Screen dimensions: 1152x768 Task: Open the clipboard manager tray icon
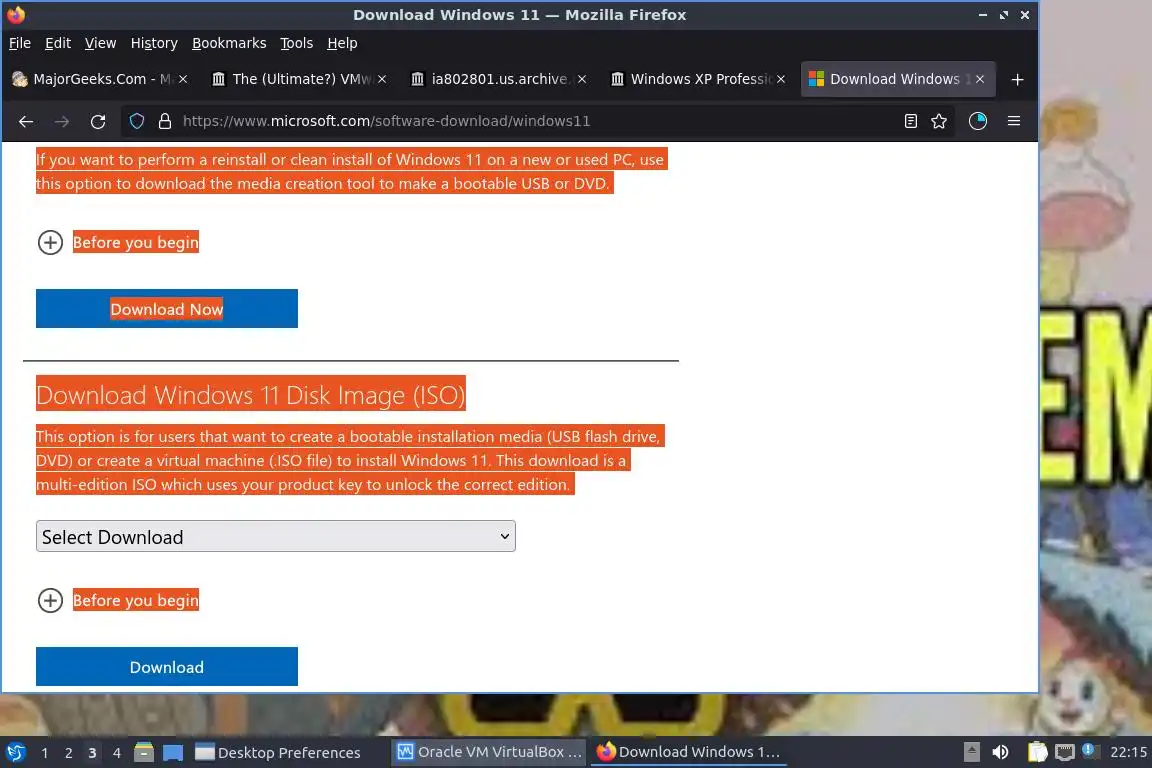pyautogui.click(x=1037, y=752)
